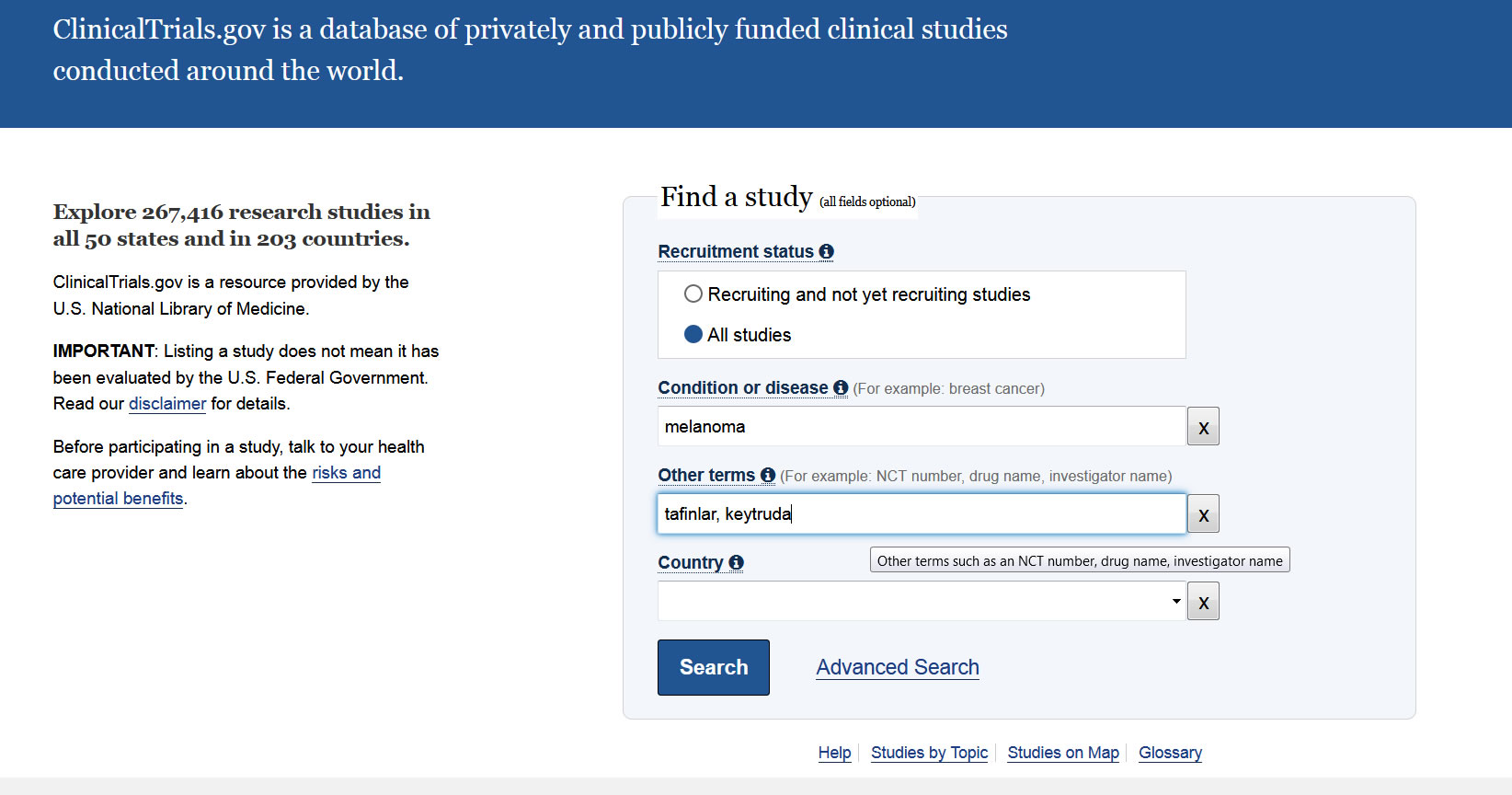The width and height of the screenshot is (1512, 795).
Task: Select Recruiting and not yet recruiting studies
Action: [x=693, y=294]
